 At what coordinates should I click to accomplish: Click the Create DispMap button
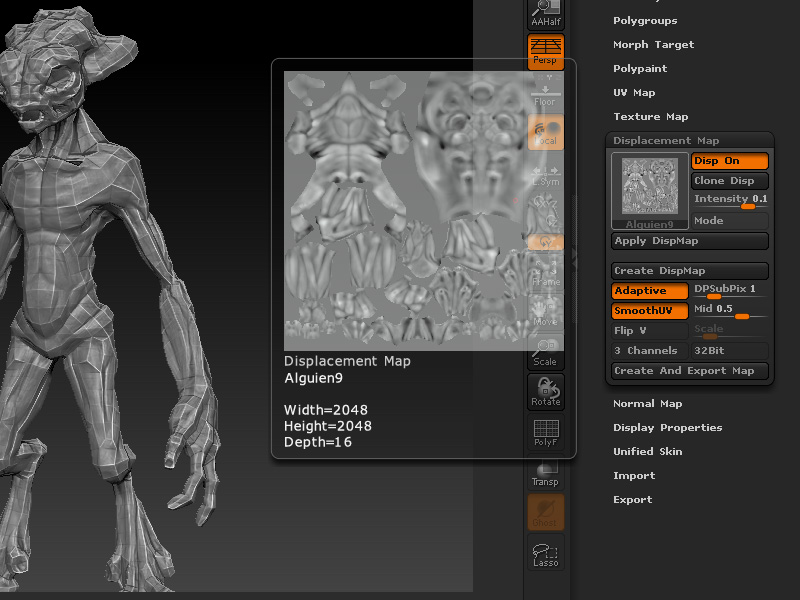click(690, 271)
